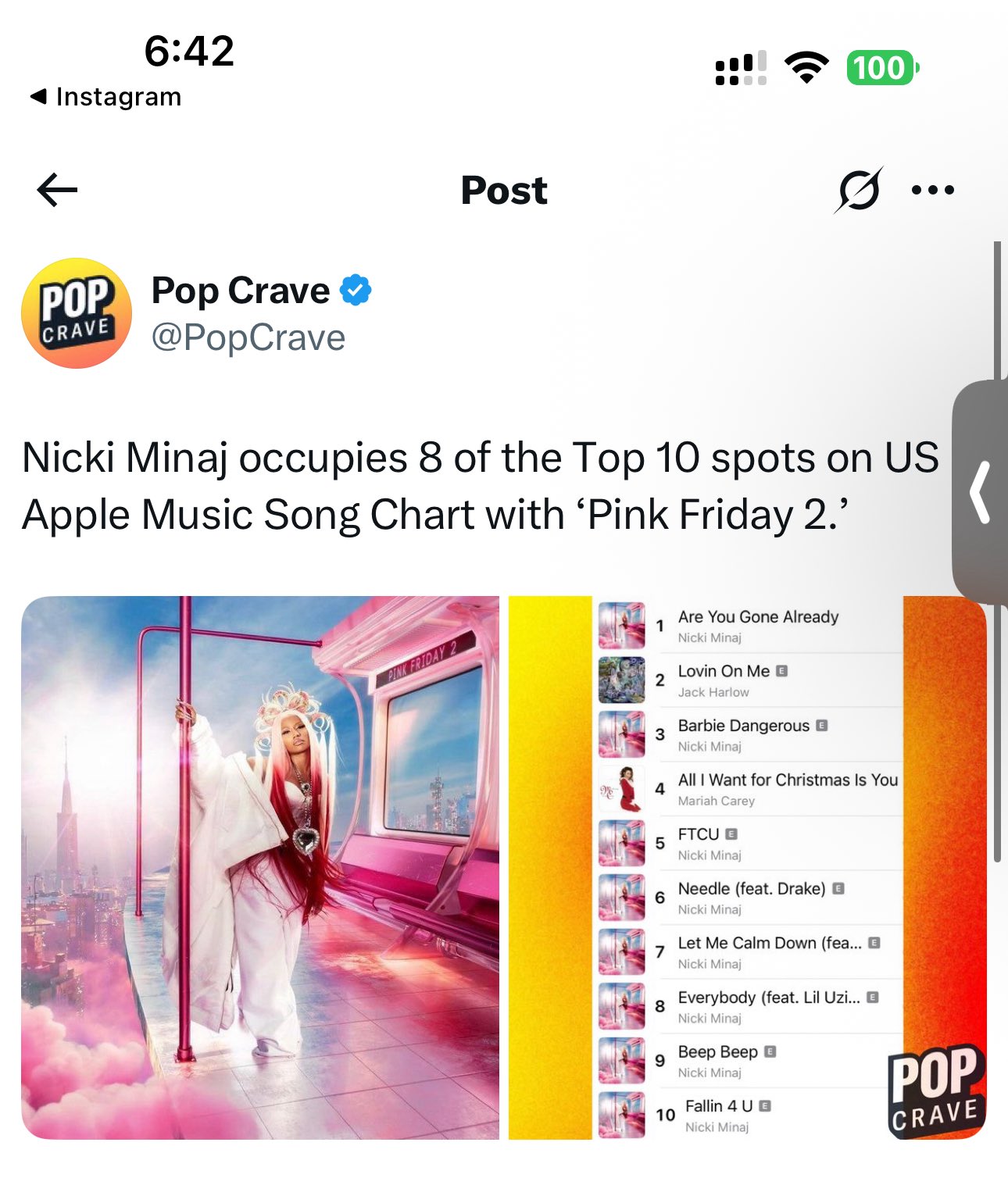
Task: Return to Instagram via back link
Action: pos(105,96)
